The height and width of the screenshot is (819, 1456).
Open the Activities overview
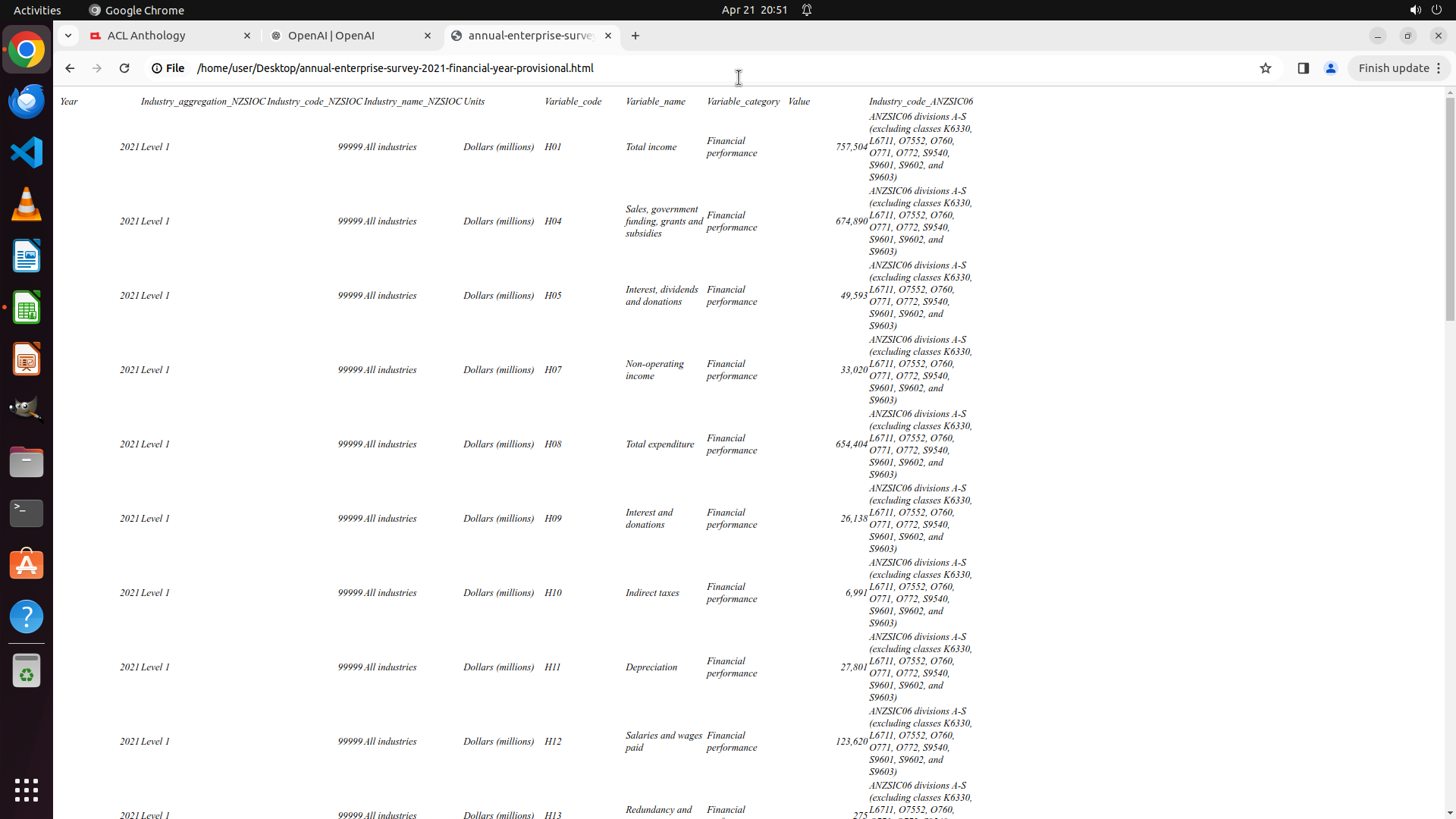pos(37,10)
